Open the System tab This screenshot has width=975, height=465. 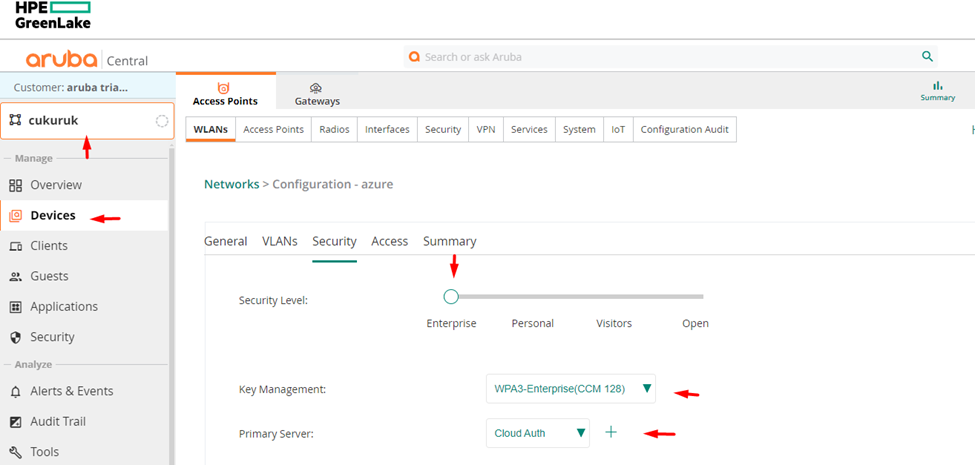click(x=579, y=129)
